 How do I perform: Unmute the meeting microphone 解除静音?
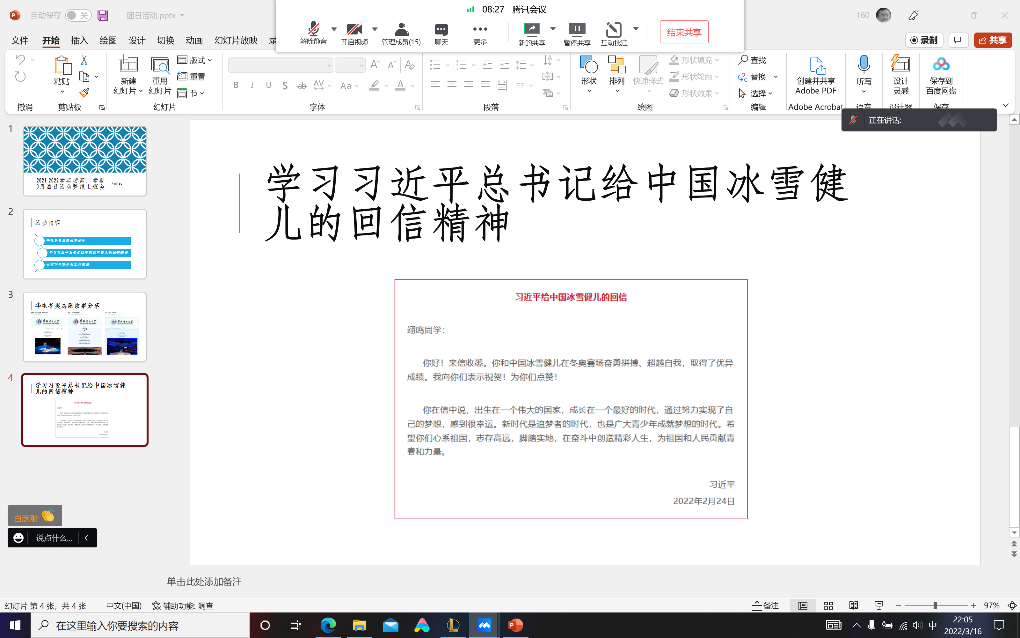pyautogui.click(x=314, y=29)
